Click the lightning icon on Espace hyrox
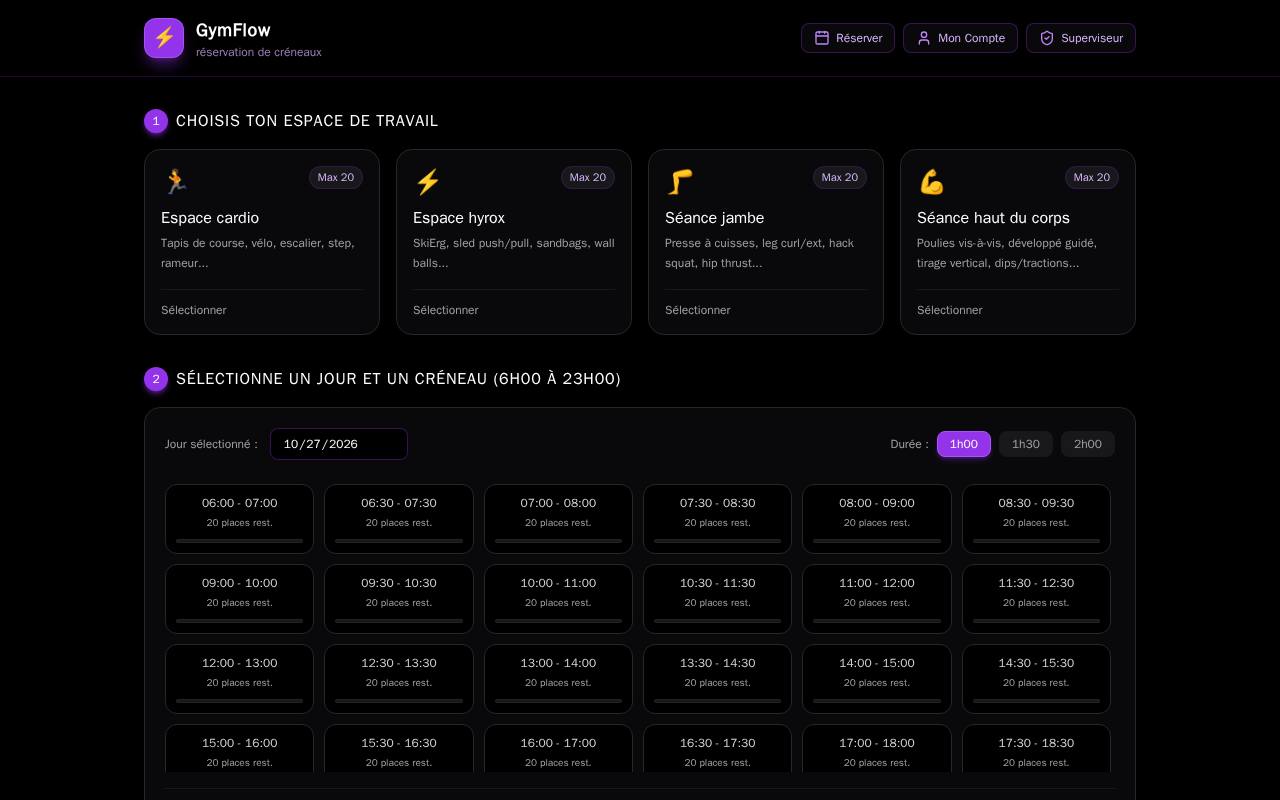This screenshot has height=800, width=1280. (428, 181)
